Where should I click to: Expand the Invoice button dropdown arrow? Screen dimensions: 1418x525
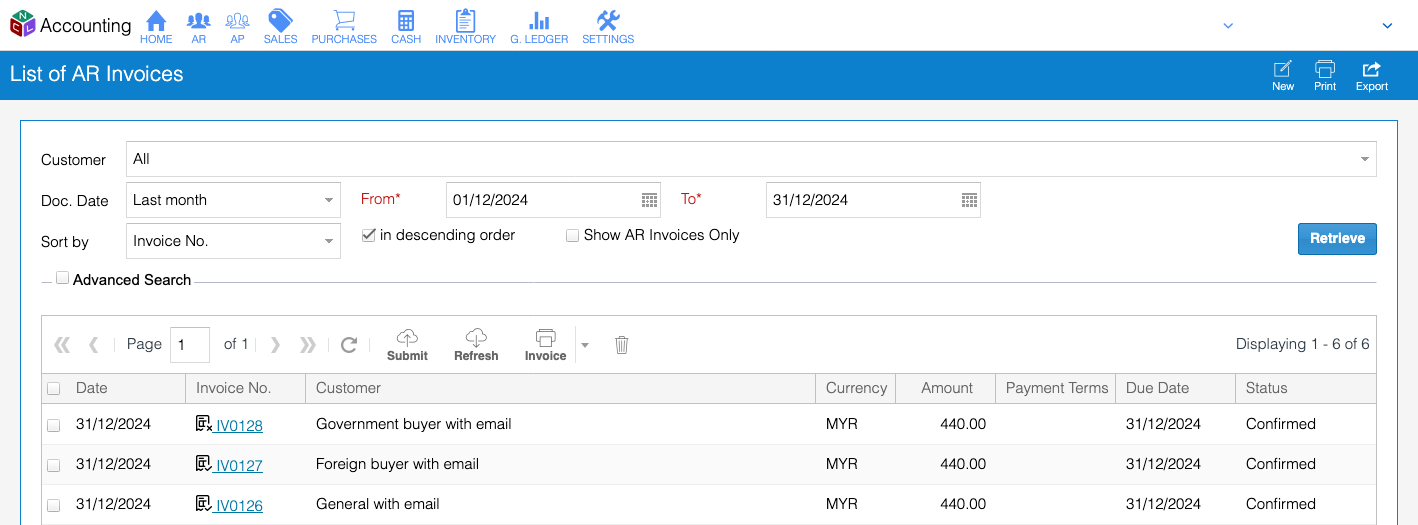pyautogui.click(x=585, y=345)
